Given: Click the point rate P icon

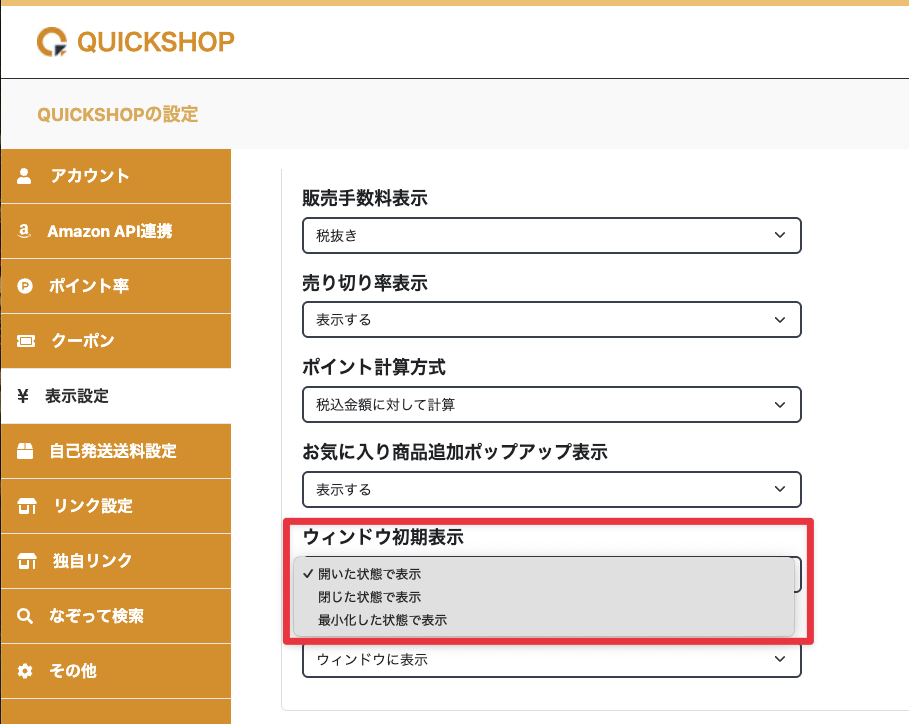Looking at the screenshot, I should pos(26,286).
